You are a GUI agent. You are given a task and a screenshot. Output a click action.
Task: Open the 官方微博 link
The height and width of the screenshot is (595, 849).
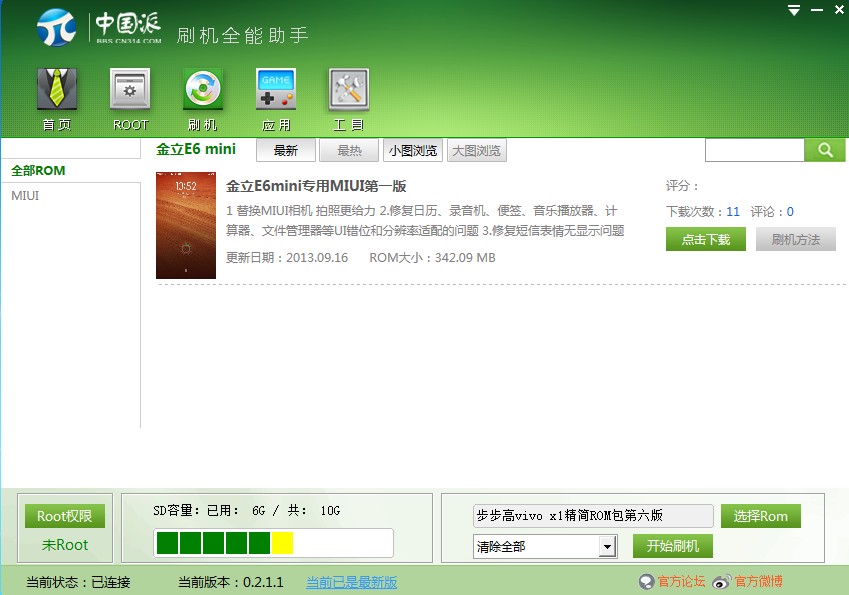[759, 581]
